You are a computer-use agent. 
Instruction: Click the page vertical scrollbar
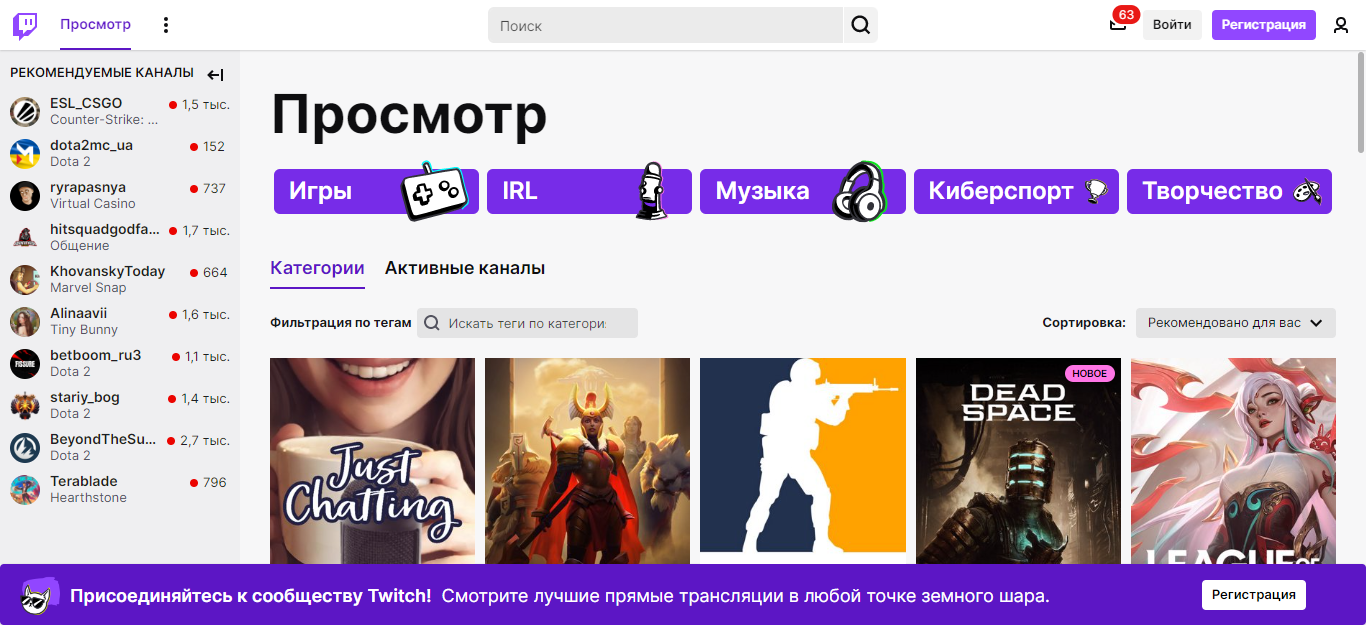(1359, 103)
